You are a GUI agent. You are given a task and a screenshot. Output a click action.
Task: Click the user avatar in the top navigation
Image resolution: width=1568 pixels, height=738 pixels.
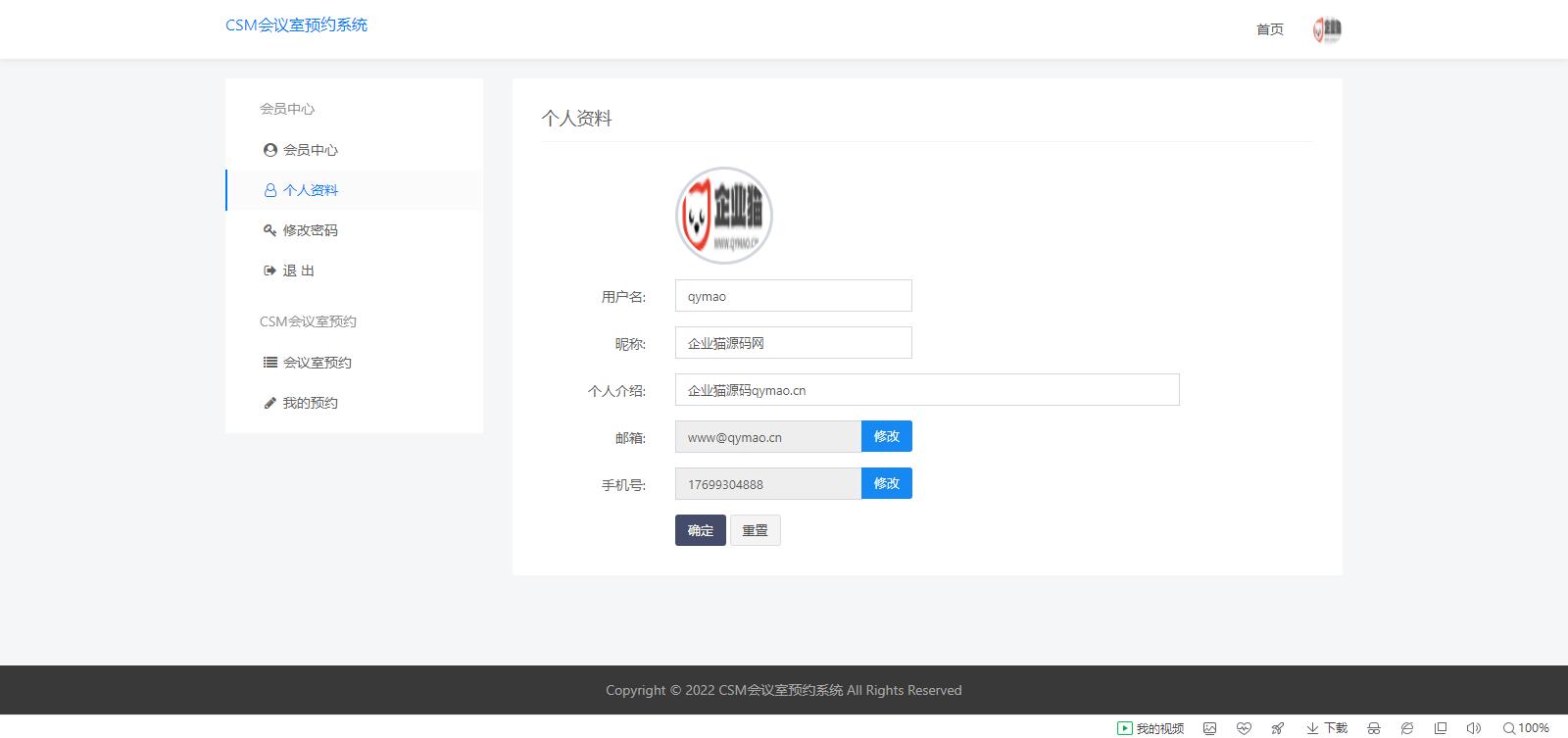tap(1327, 29)
